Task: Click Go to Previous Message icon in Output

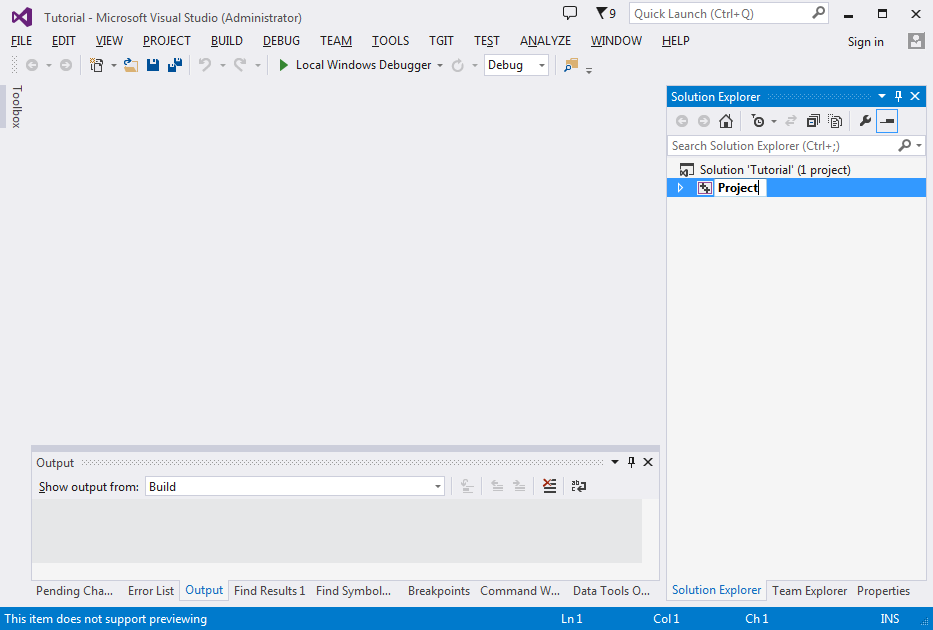Action: 497,486
